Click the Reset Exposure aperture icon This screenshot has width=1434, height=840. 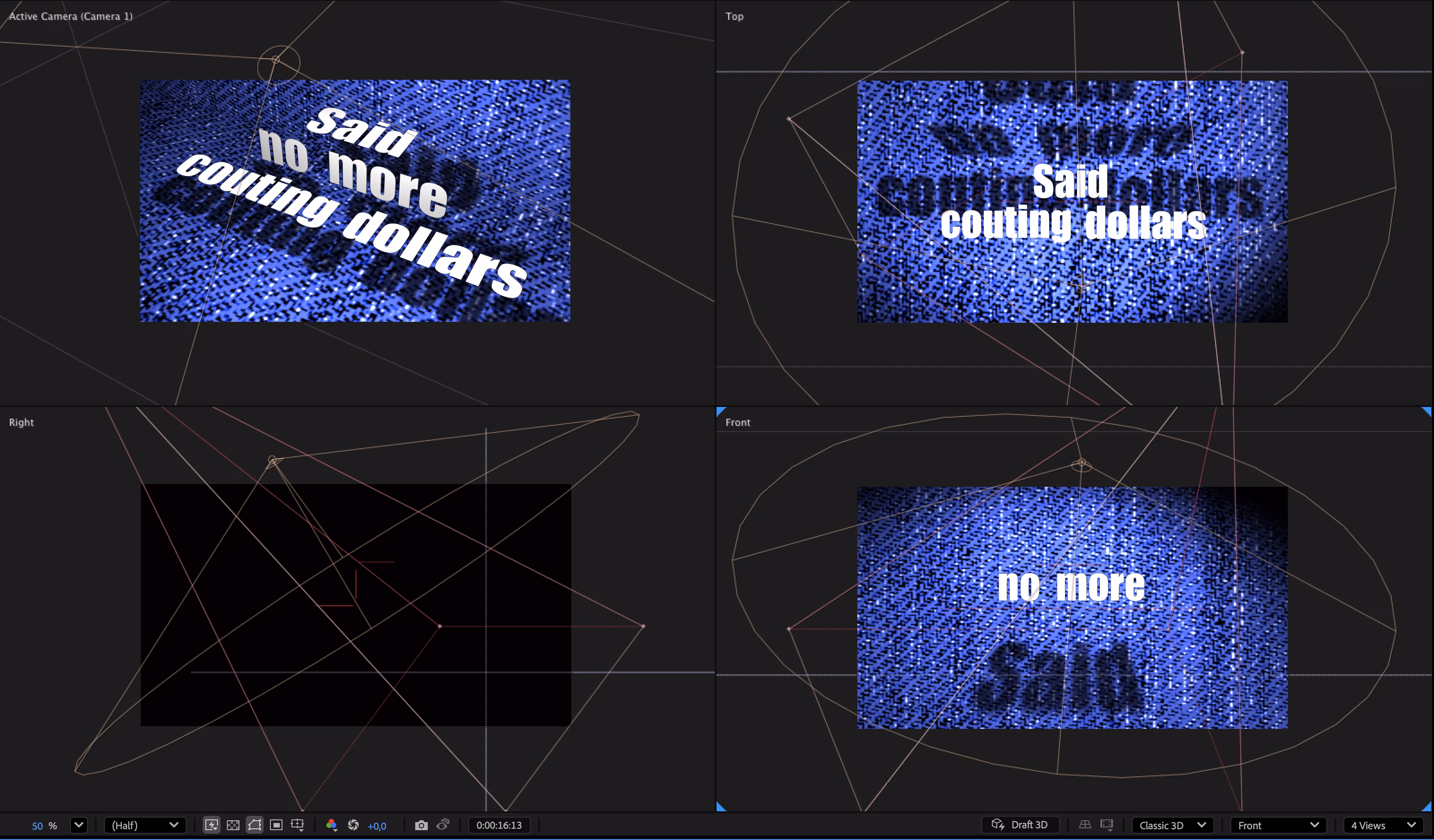pos(353,825)
